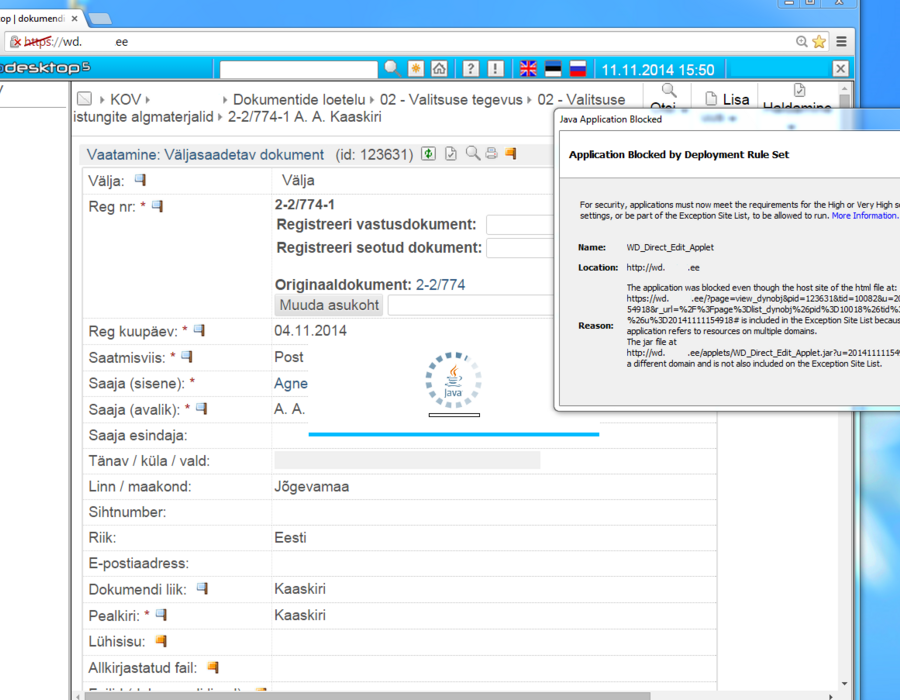Click the zoom magnifier icon in the address bar

coord(801,41)
